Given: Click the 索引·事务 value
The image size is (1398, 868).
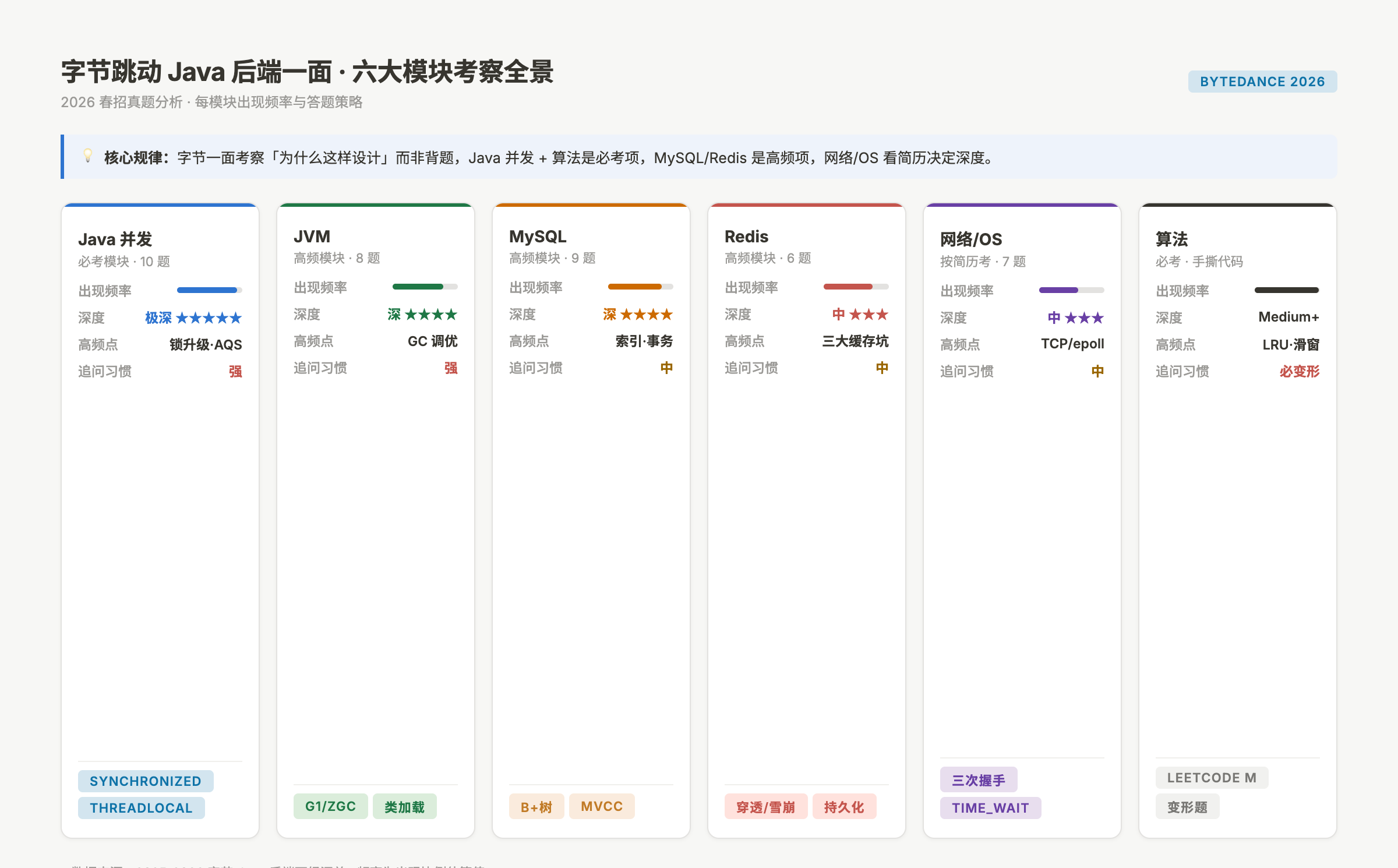Looking at the screenshot, I should (644, 341).
